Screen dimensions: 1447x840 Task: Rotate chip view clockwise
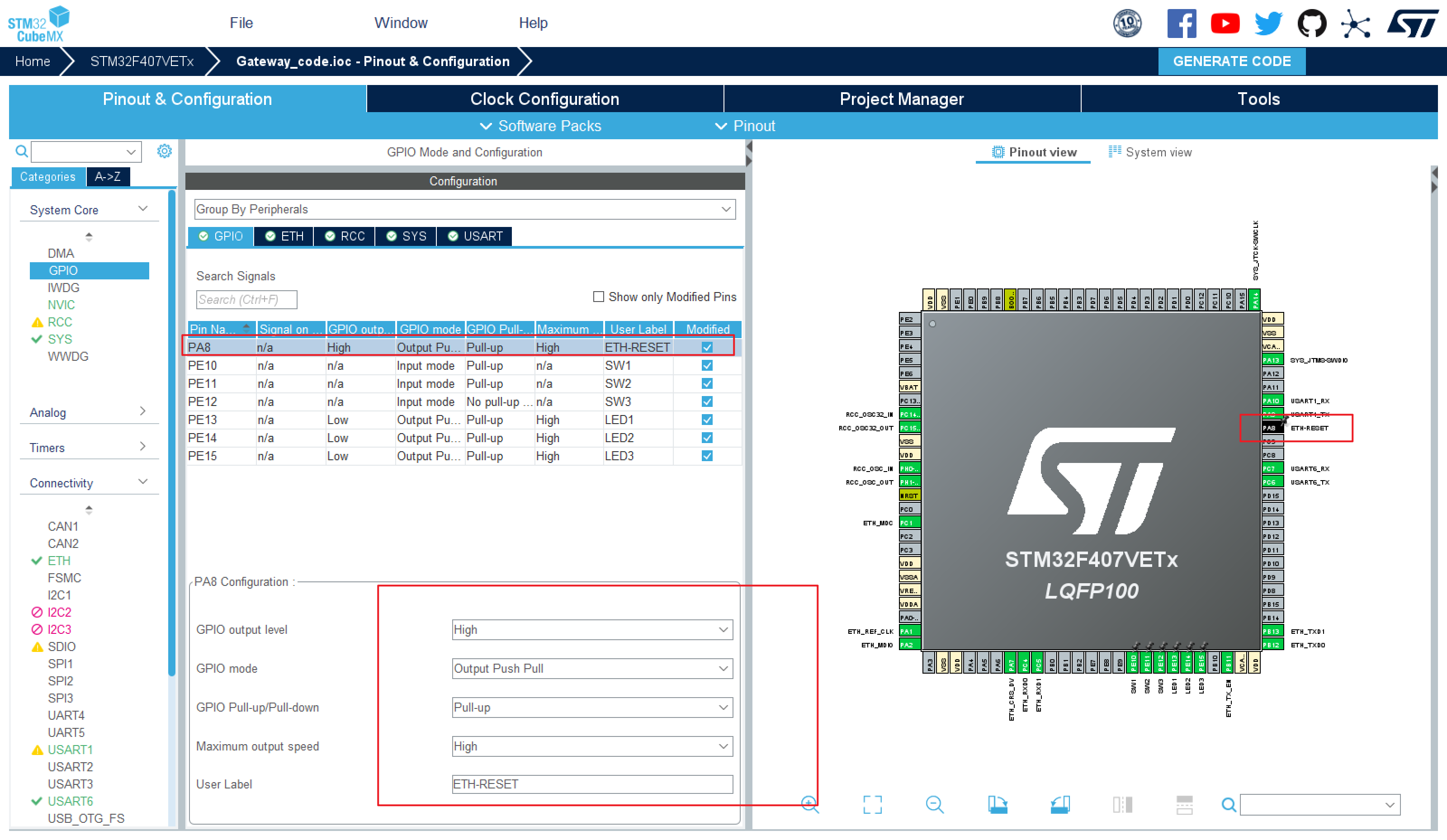(998, 804)
